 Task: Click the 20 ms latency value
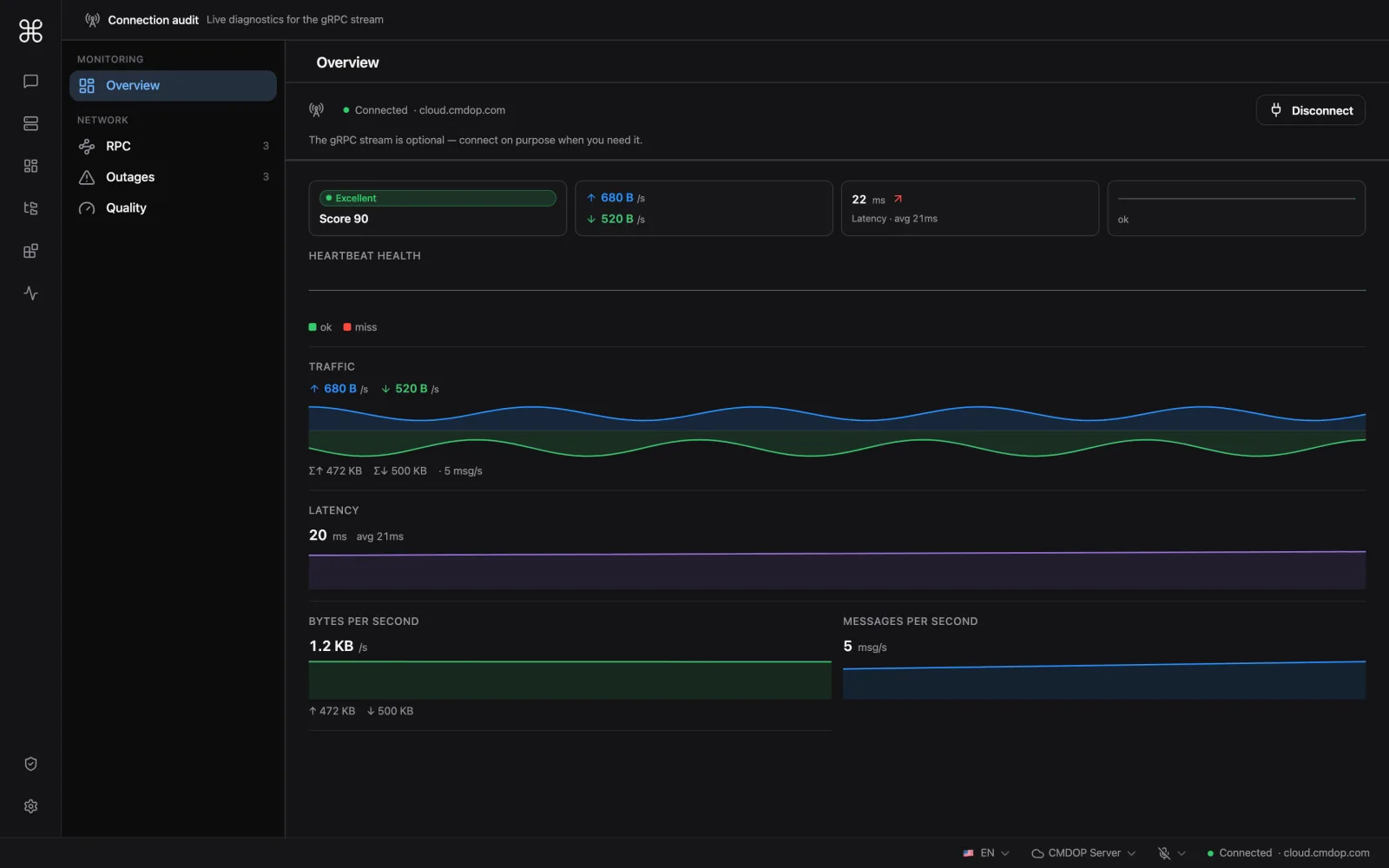click(327, 536)
